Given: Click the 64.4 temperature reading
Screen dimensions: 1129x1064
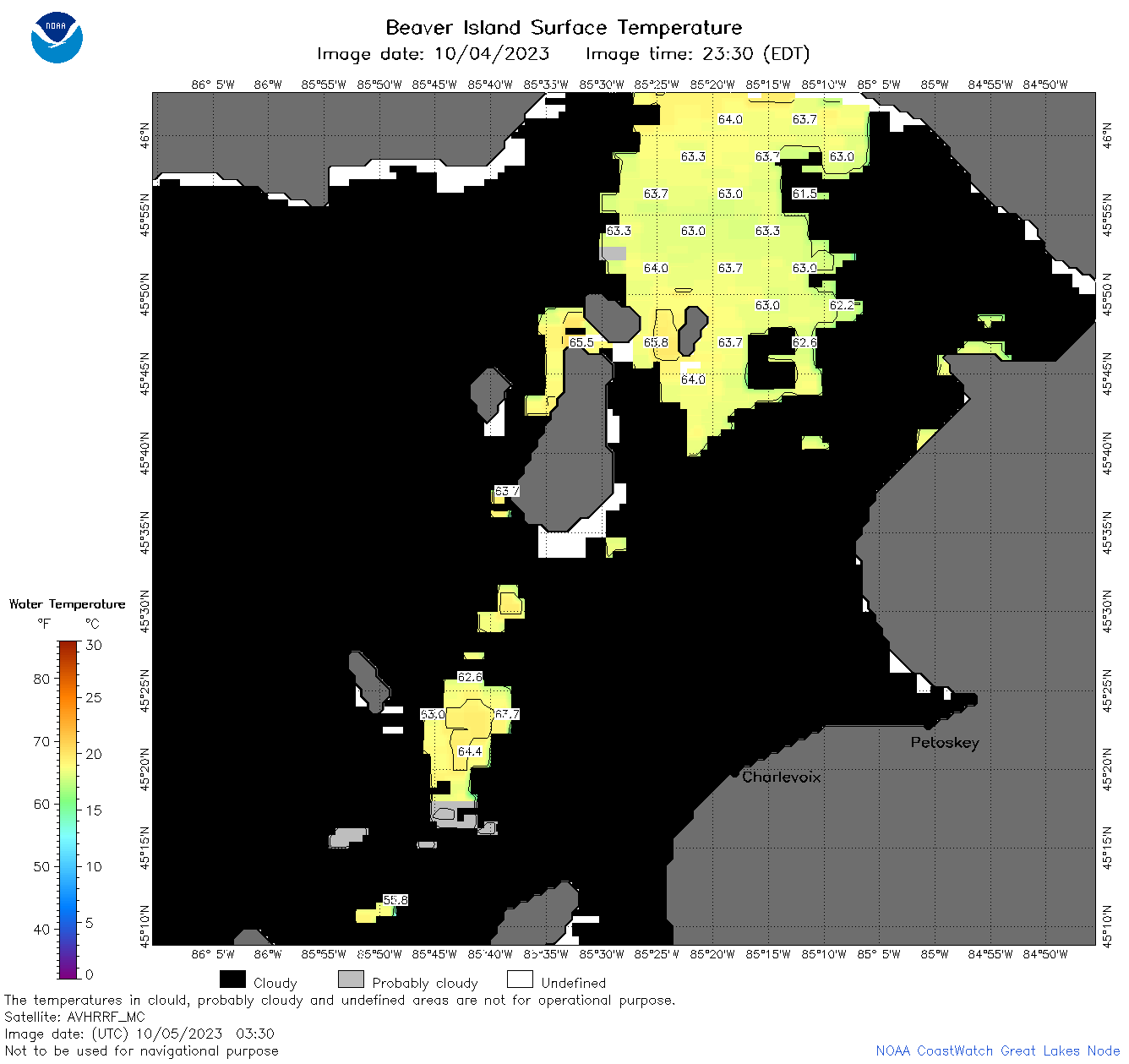Looking at the screenshot, I should [x=470, y=751].
